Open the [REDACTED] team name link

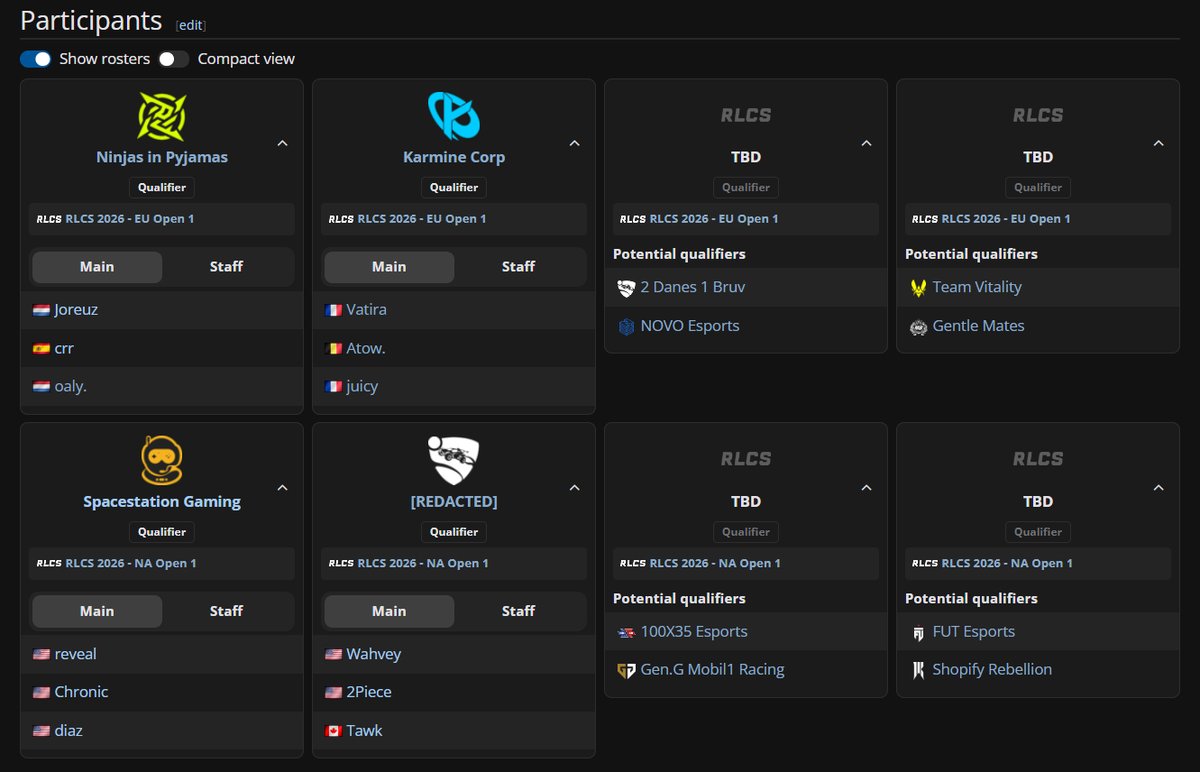(454, 501)
